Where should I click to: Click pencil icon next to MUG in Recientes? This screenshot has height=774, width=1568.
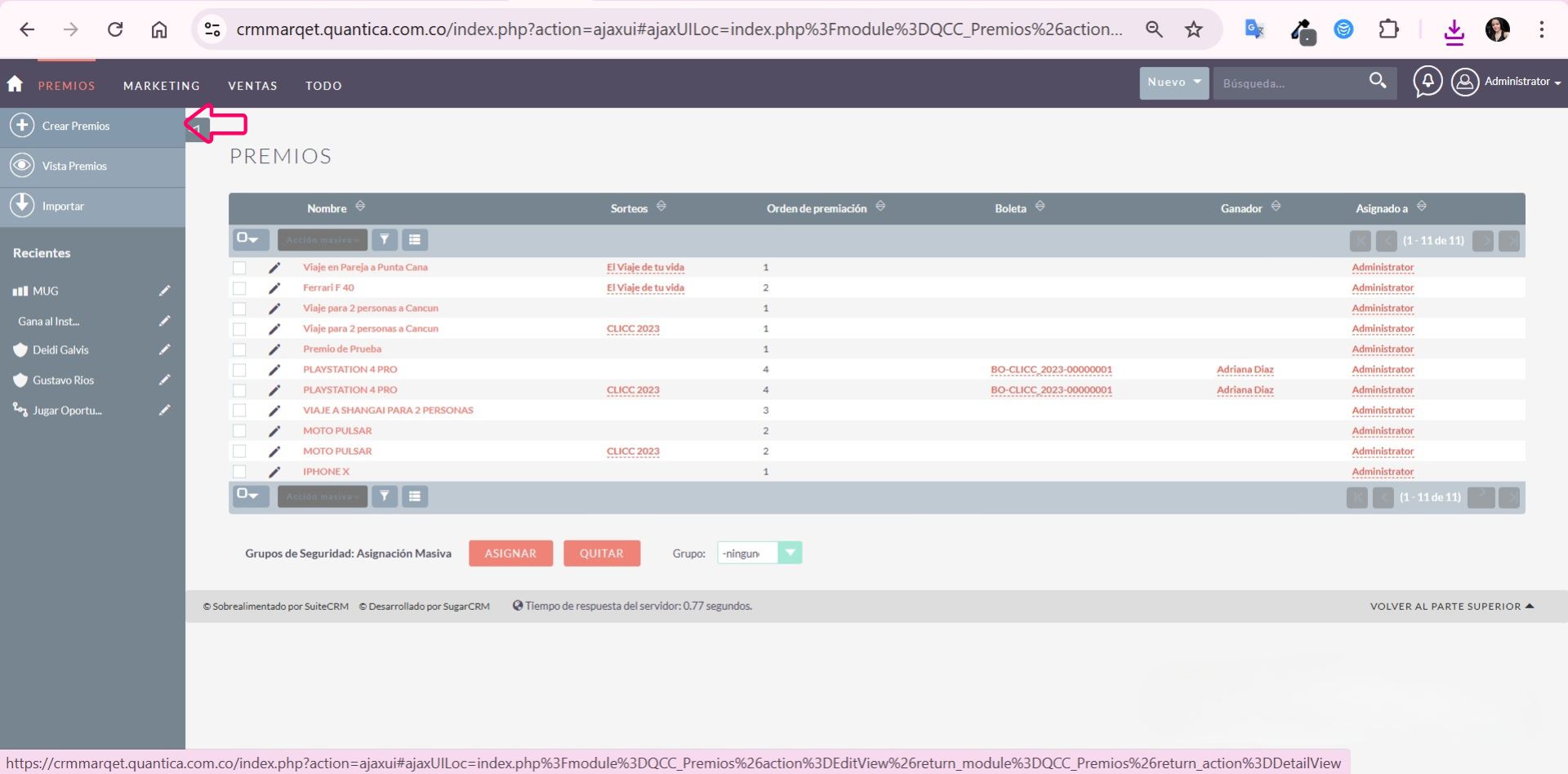[x=164, y=291]
